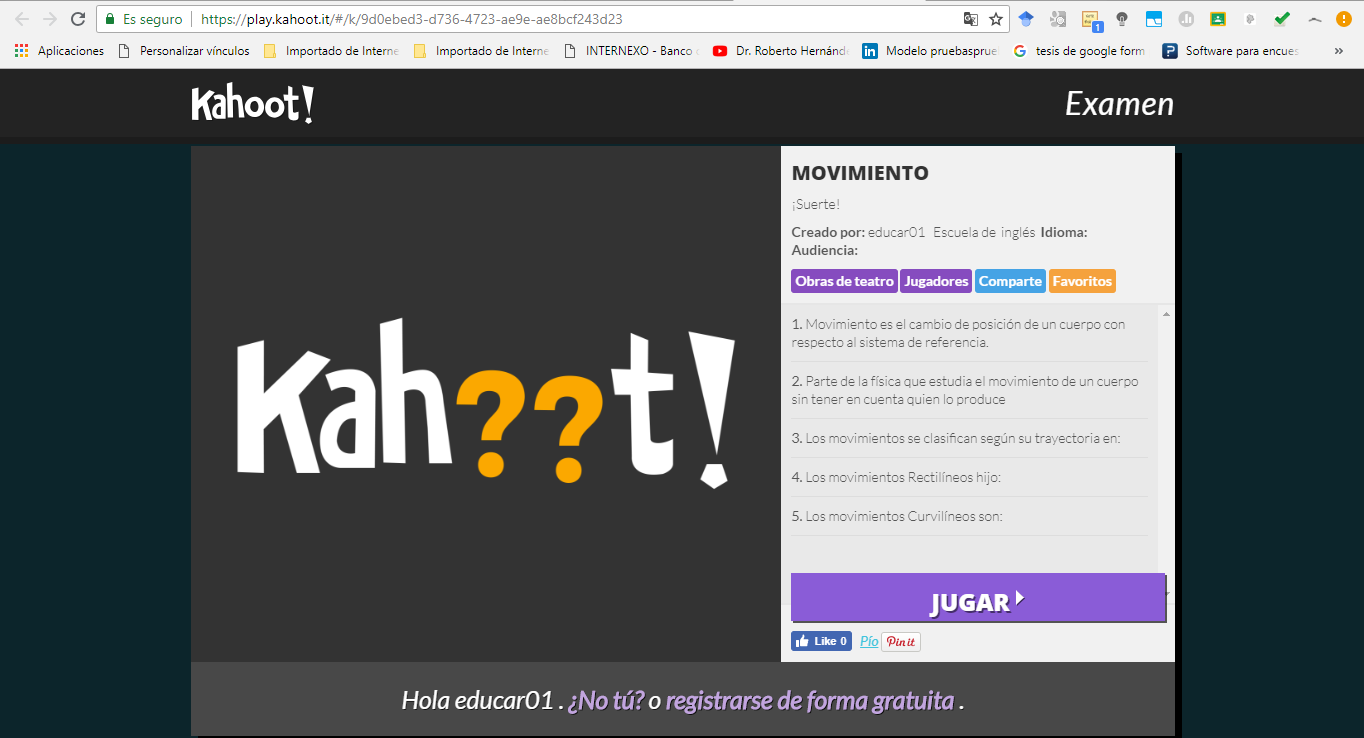The image size is (1364, 738).
Task: Click the Pío tweet link
Action: click(x=869, y=641)
